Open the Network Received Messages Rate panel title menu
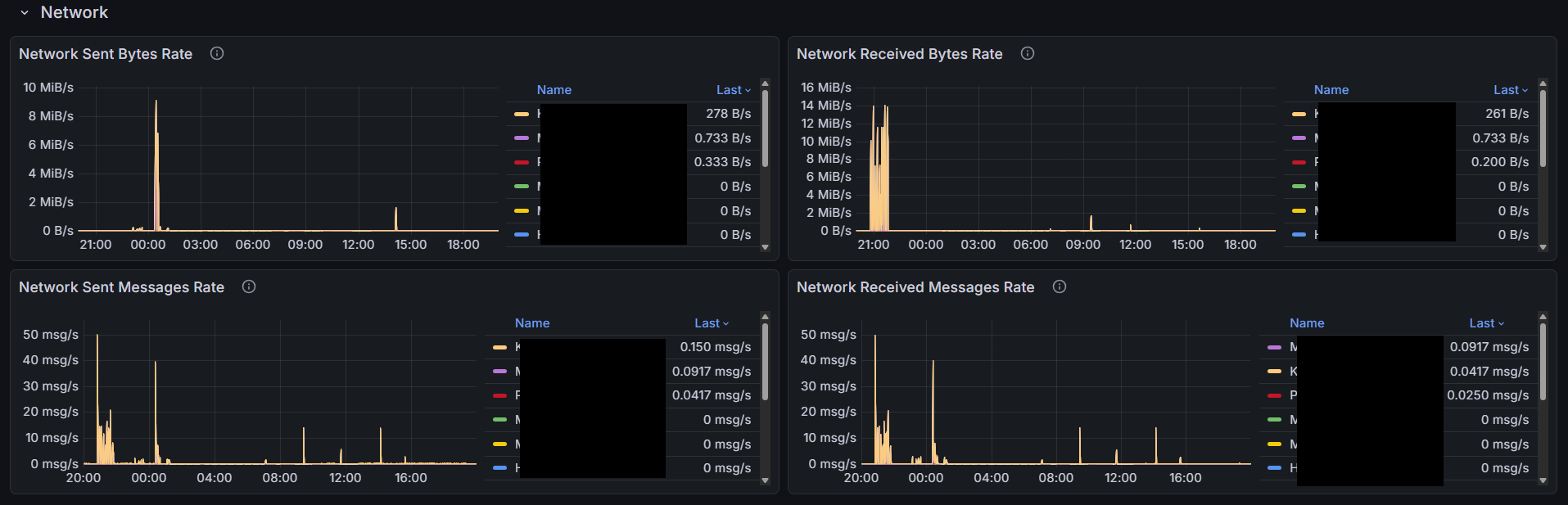Image resolution: width=1568 pixels, height=505 pixels. [x=915, y=287]
